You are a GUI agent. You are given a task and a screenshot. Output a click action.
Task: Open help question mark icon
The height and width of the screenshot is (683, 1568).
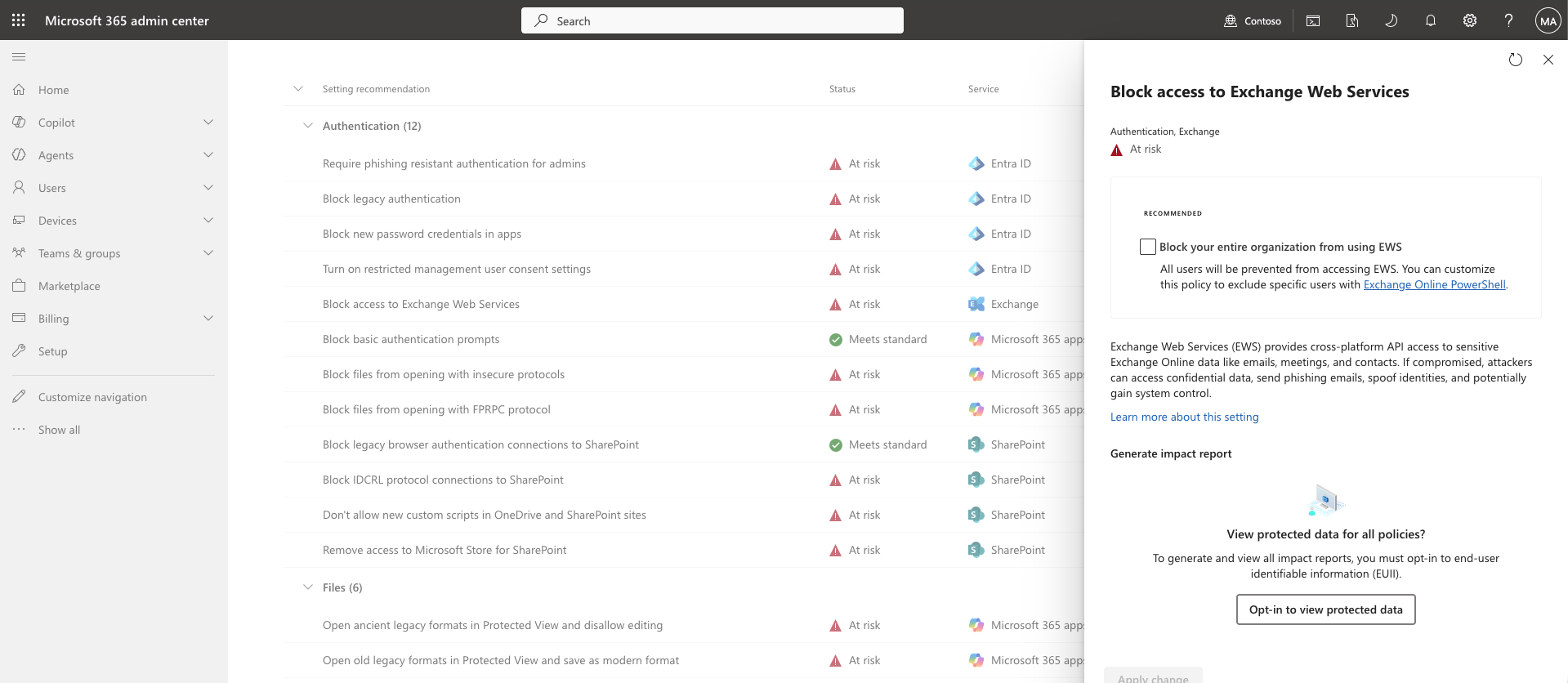tap(1508, 20)
